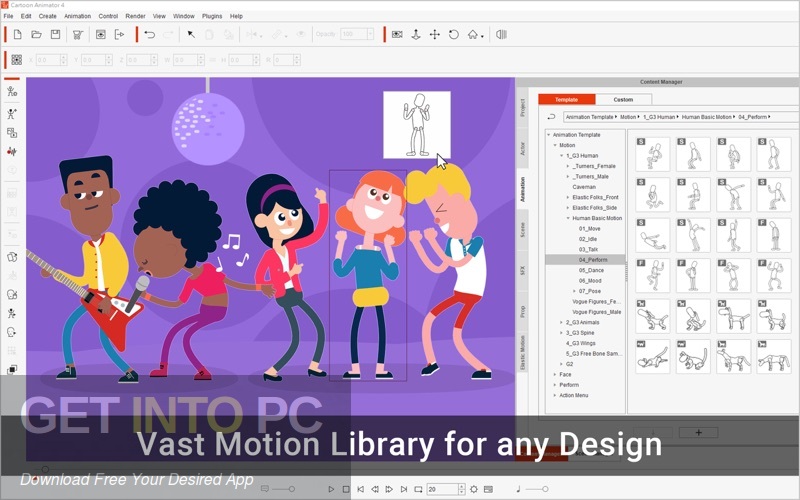800x500 pixels.
Task: Click the head profile icon in sidebar
Action: 12,332
